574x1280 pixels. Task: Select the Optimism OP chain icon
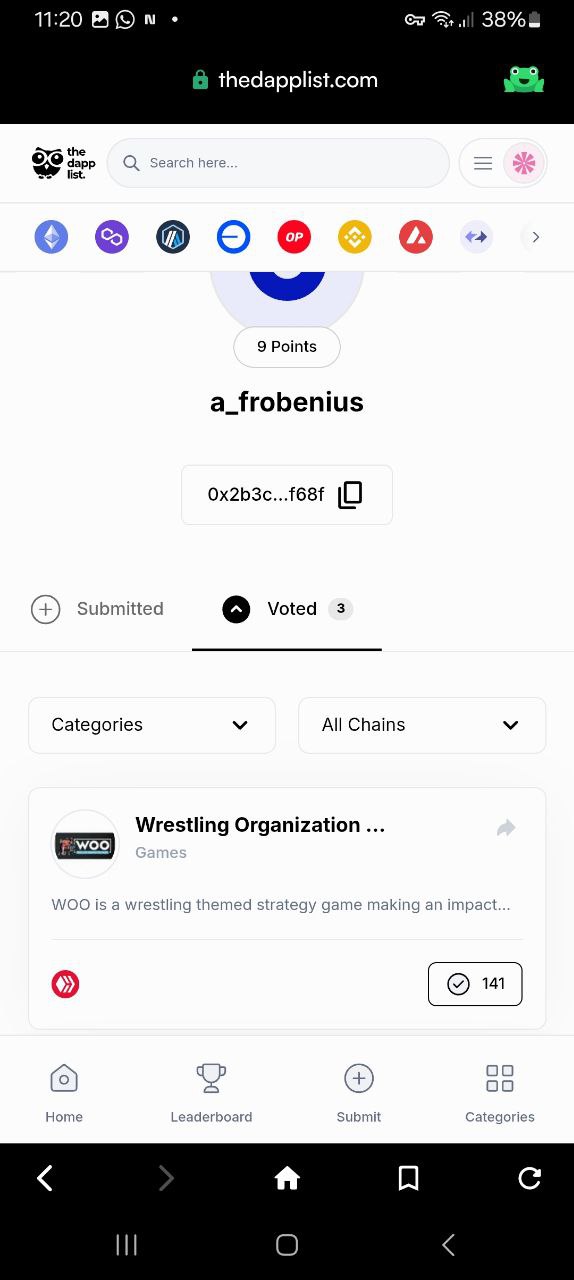[x=294, y=237]
